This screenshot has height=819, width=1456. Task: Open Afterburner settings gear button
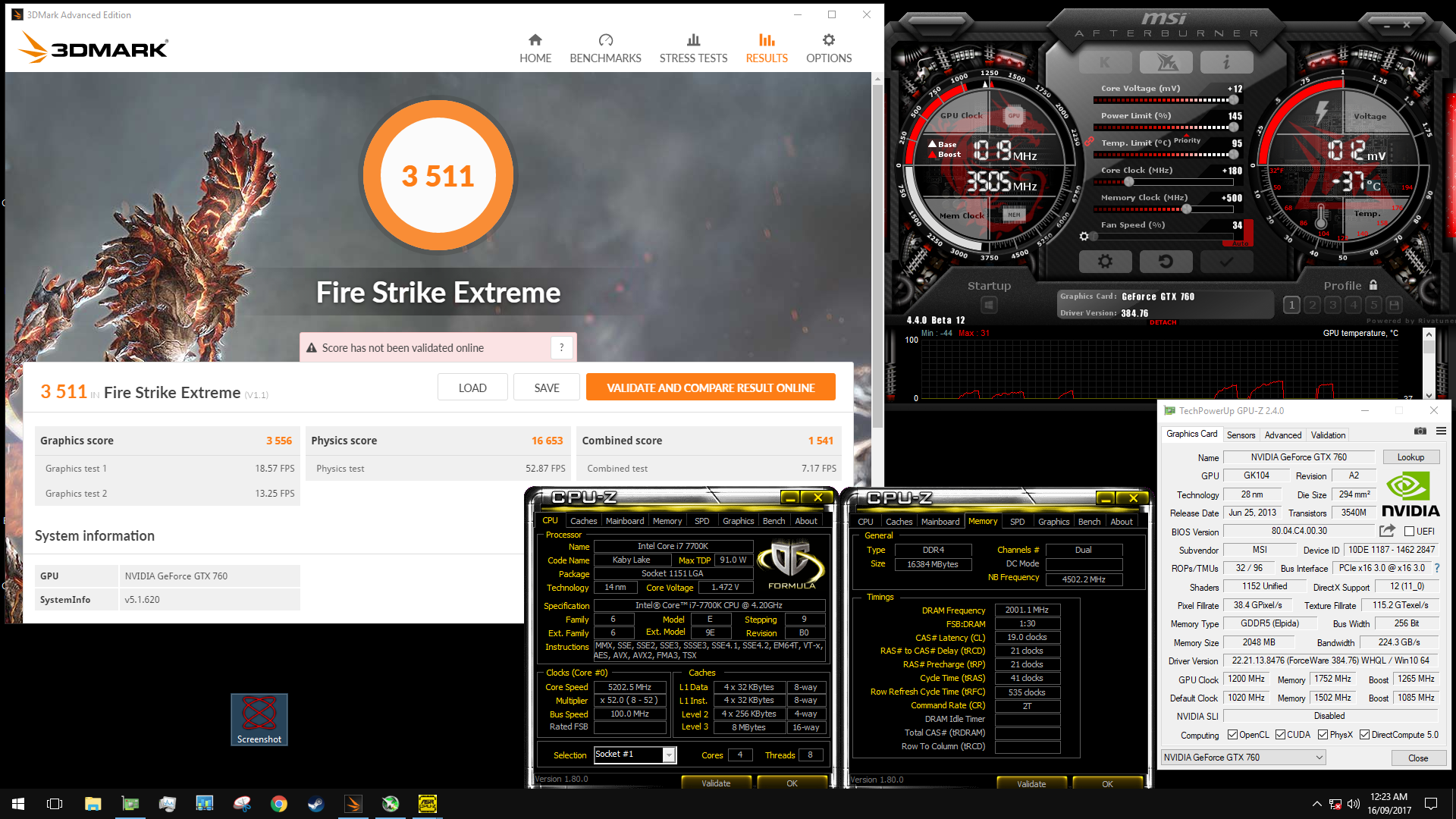1105,262
